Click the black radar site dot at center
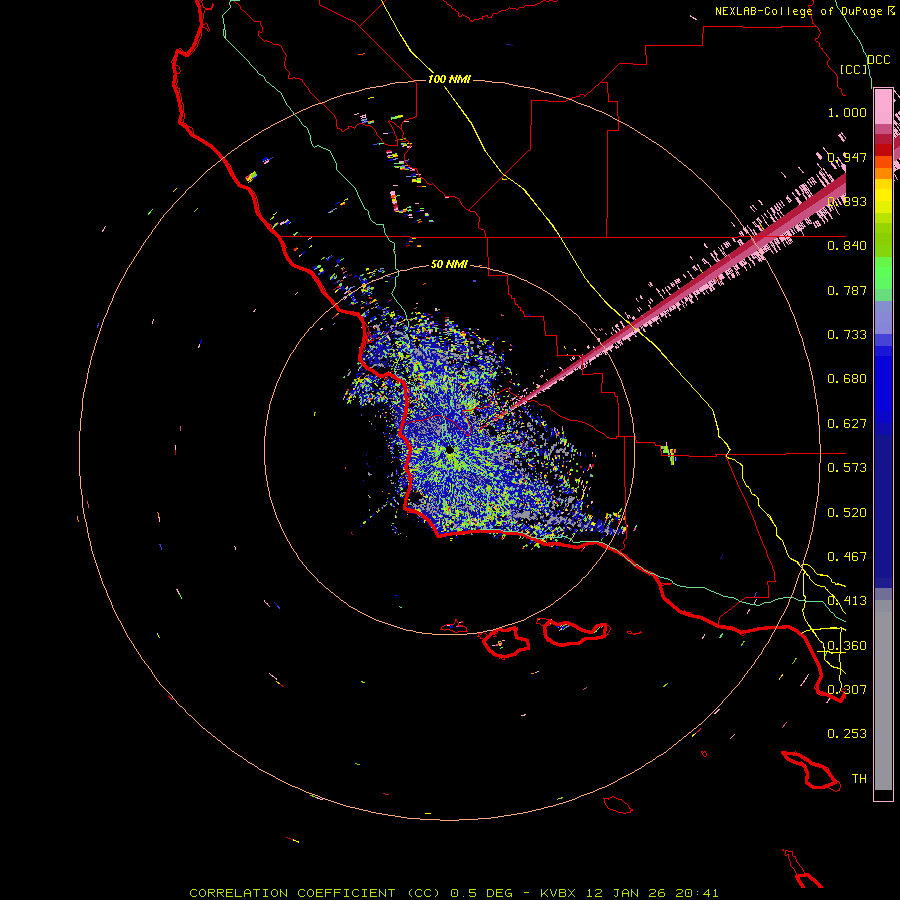Screen dimensions: 900x900 coord(449,449)
